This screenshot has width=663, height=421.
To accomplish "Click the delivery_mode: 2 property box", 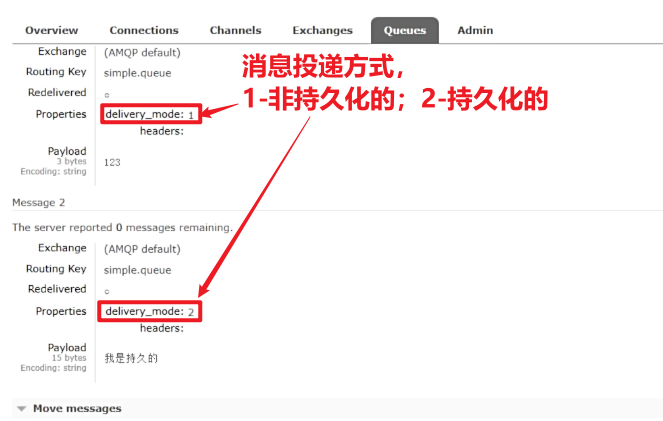I will click(150, 312).
